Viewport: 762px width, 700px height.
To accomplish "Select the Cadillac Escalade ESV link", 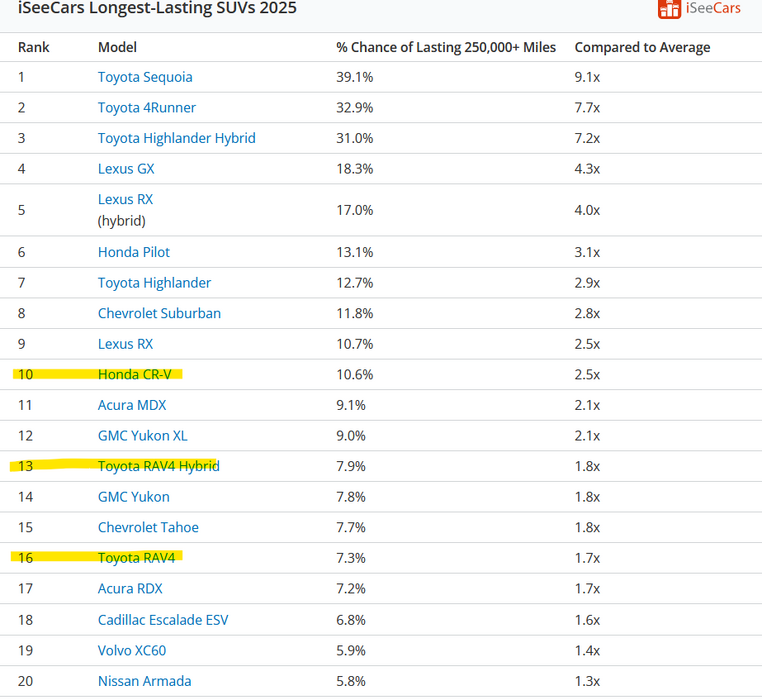I will tap(163, 620).
